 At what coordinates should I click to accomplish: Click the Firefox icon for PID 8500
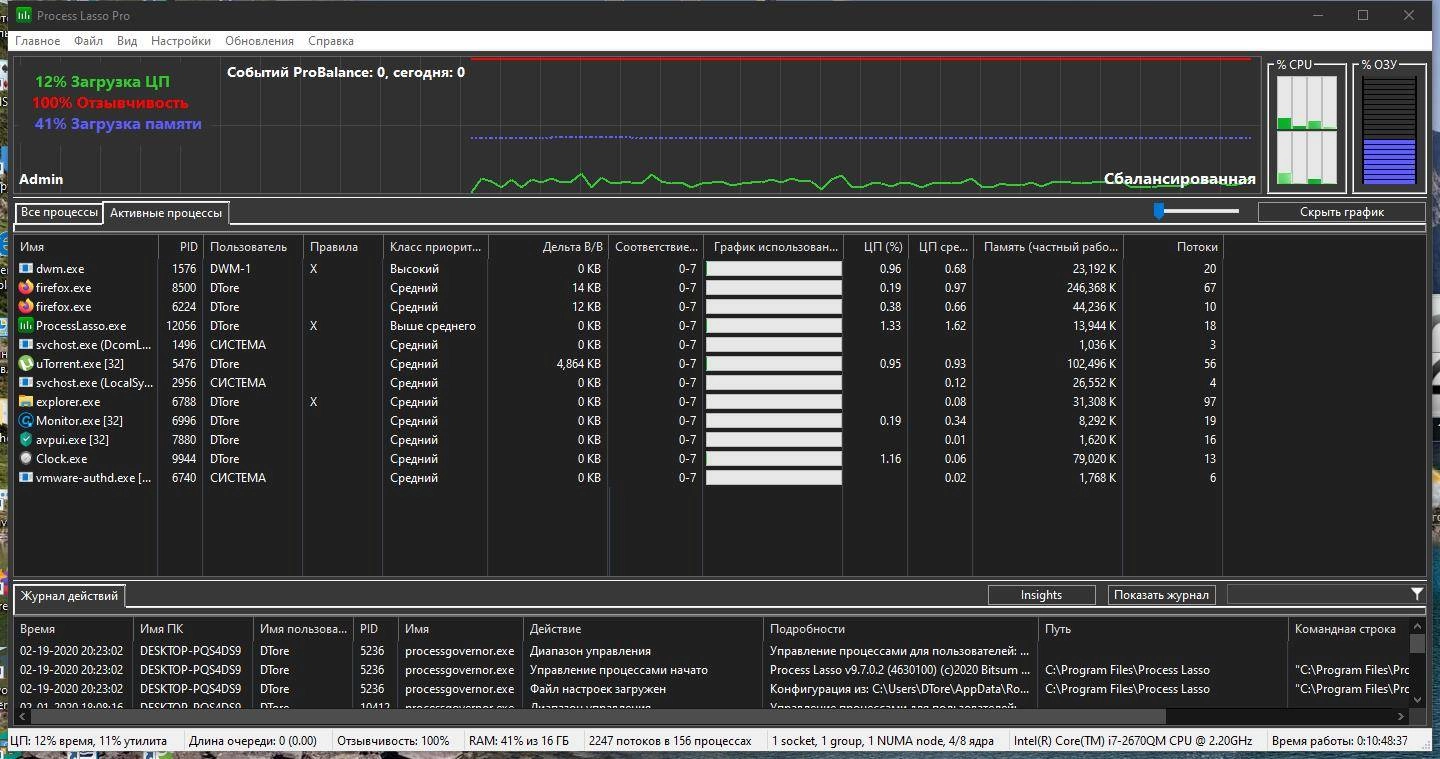click(26, 288)
